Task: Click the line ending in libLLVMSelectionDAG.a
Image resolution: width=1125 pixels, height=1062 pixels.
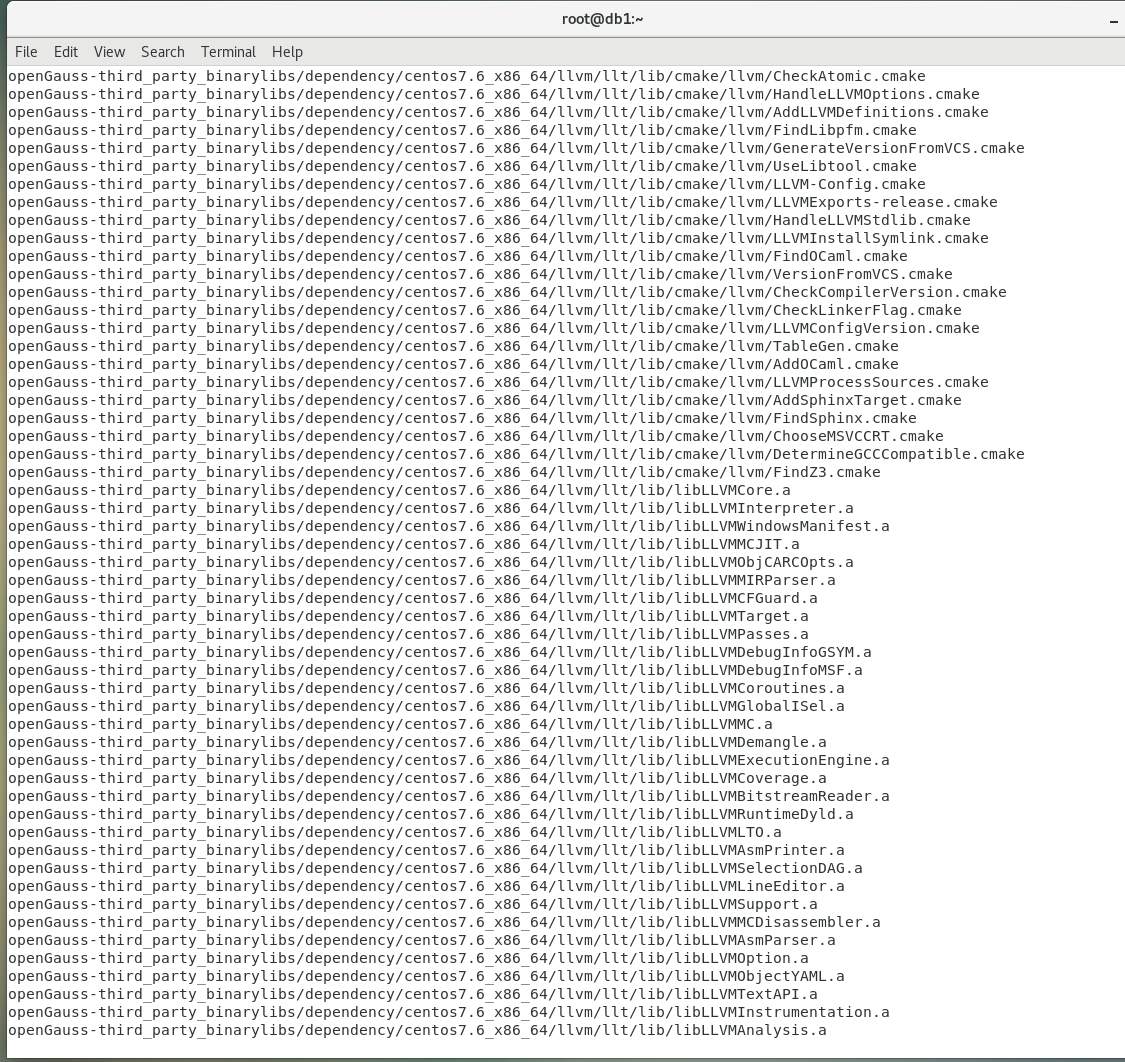Action: (x=436, y=868)
